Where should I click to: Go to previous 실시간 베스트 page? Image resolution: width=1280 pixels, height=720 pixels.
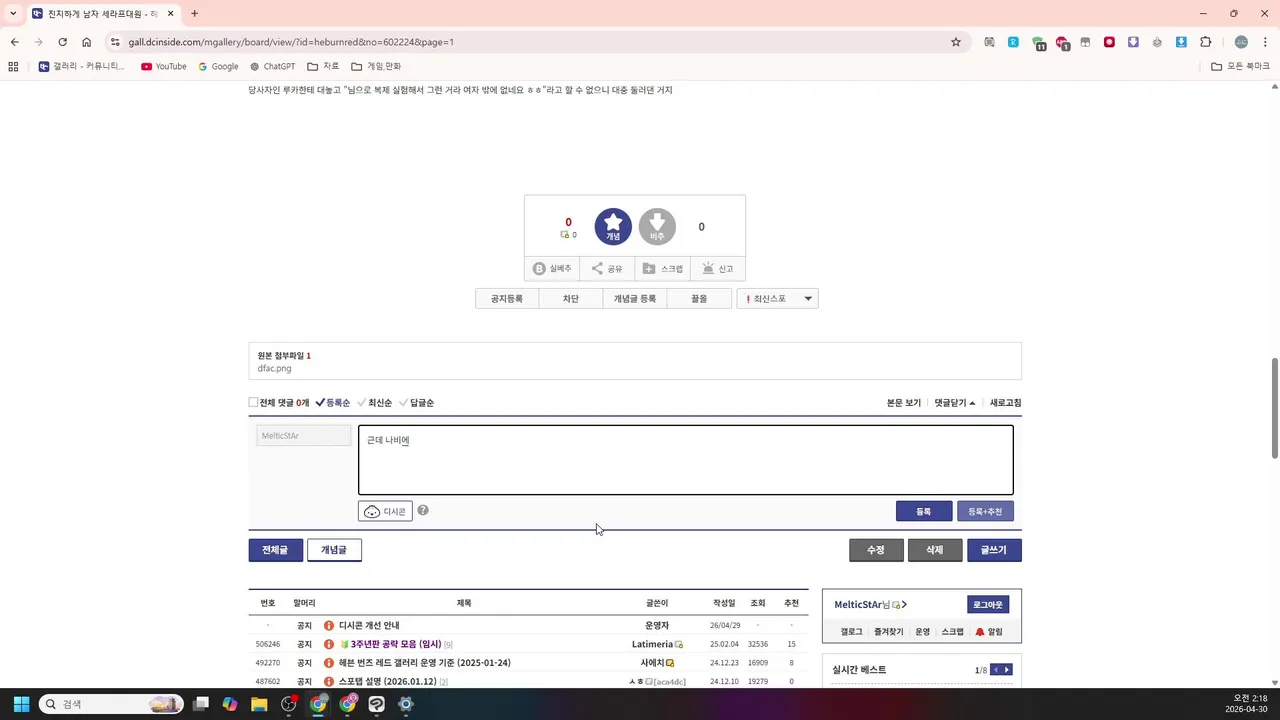coord(996,670)
